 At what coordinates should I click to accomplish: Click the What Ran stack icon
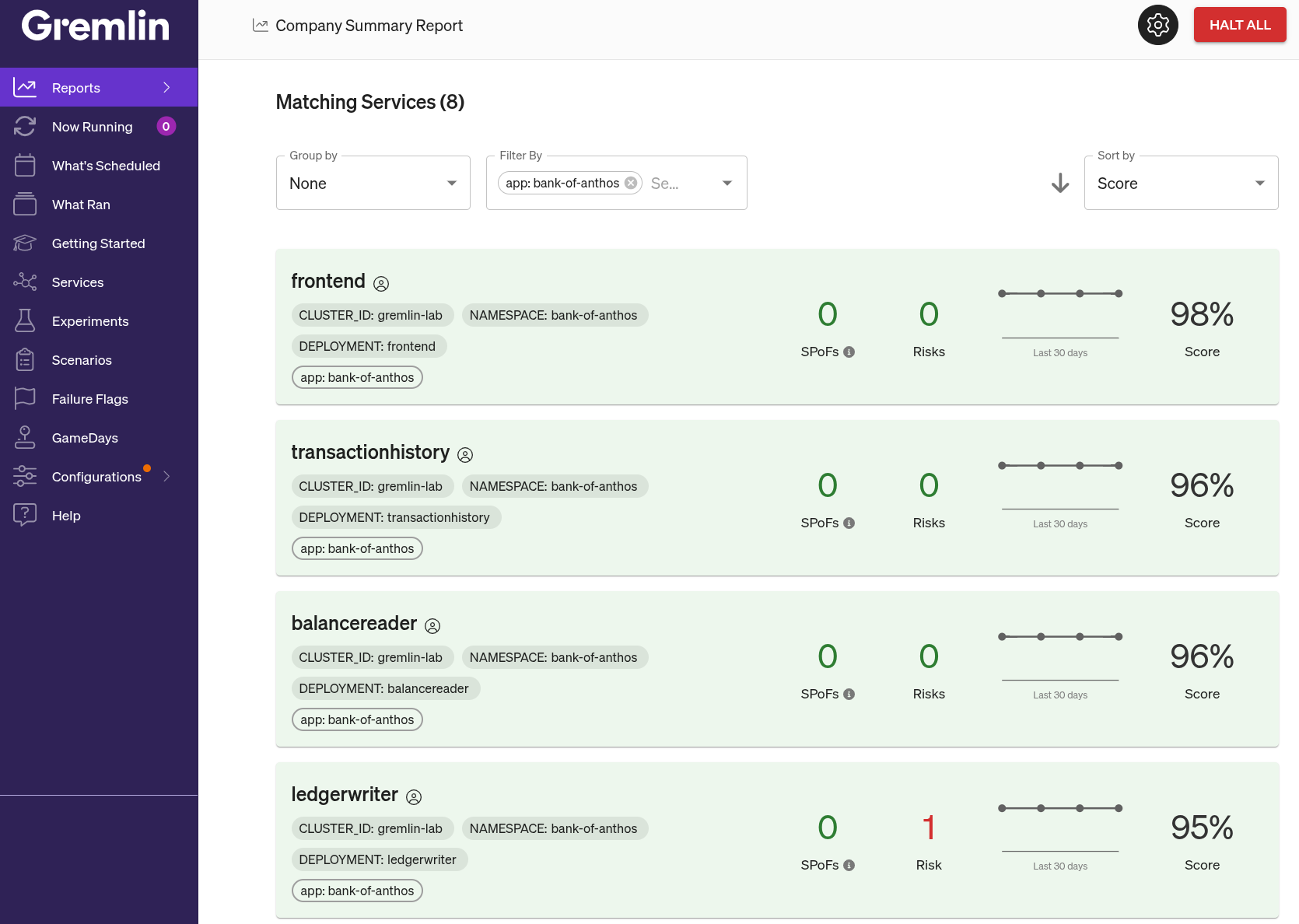[x=25, y=205]
